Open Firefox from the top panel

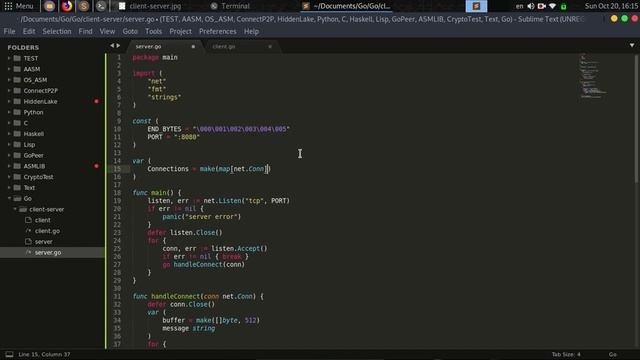[x=67, y=6]
